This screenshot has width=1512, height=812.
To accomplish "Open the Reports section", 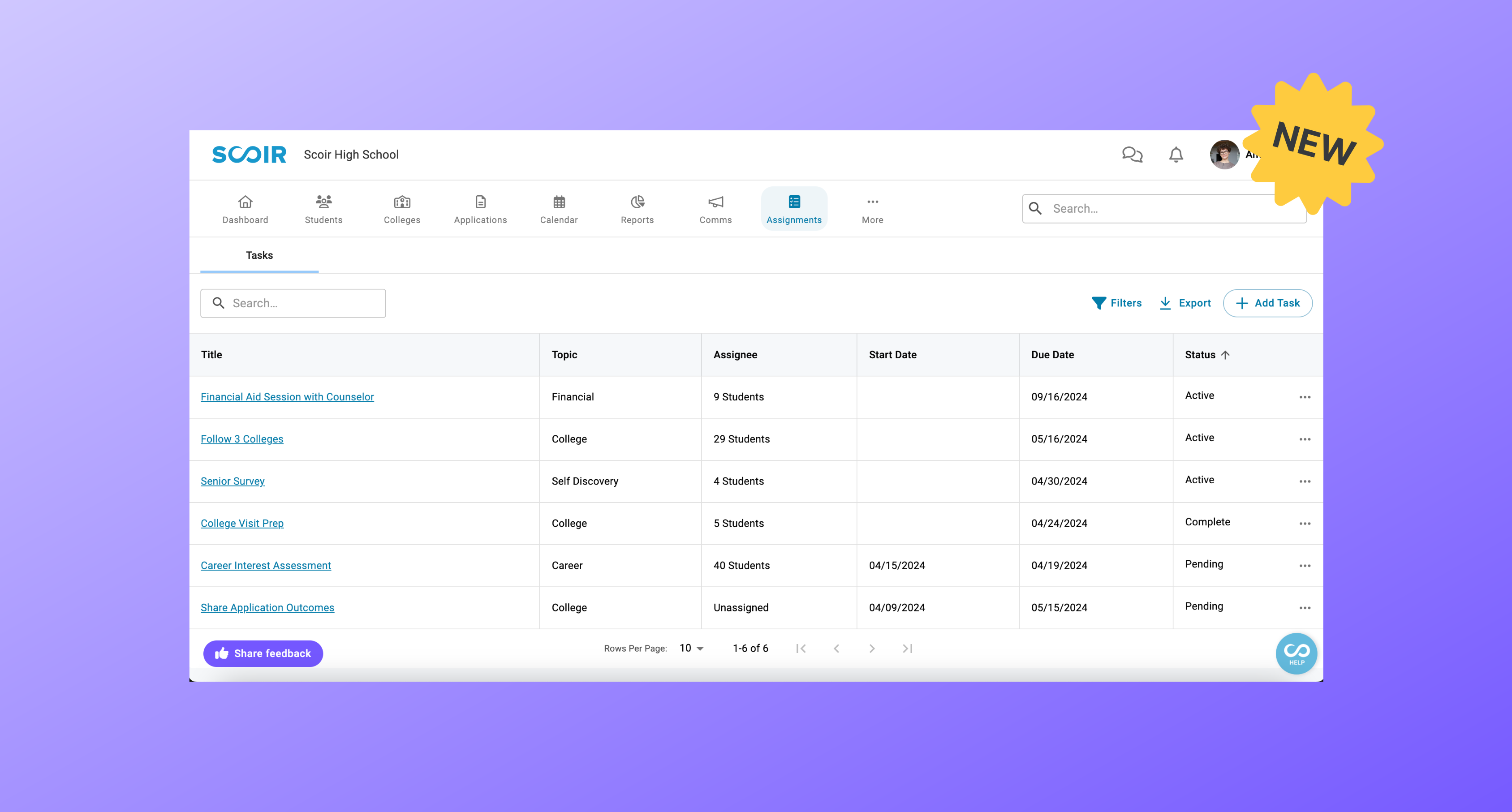I will 637,208.
